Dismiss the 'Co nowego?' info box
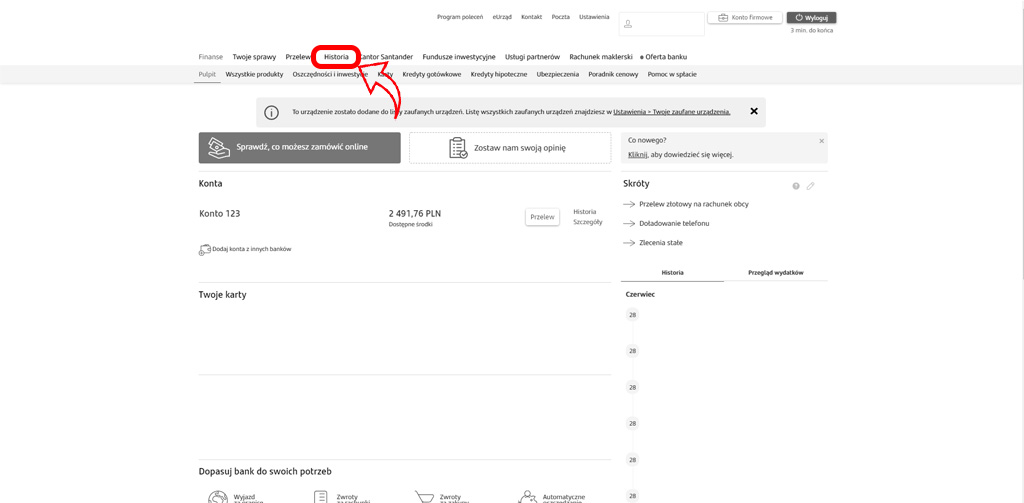1024x503 pixels. (821, 141)
